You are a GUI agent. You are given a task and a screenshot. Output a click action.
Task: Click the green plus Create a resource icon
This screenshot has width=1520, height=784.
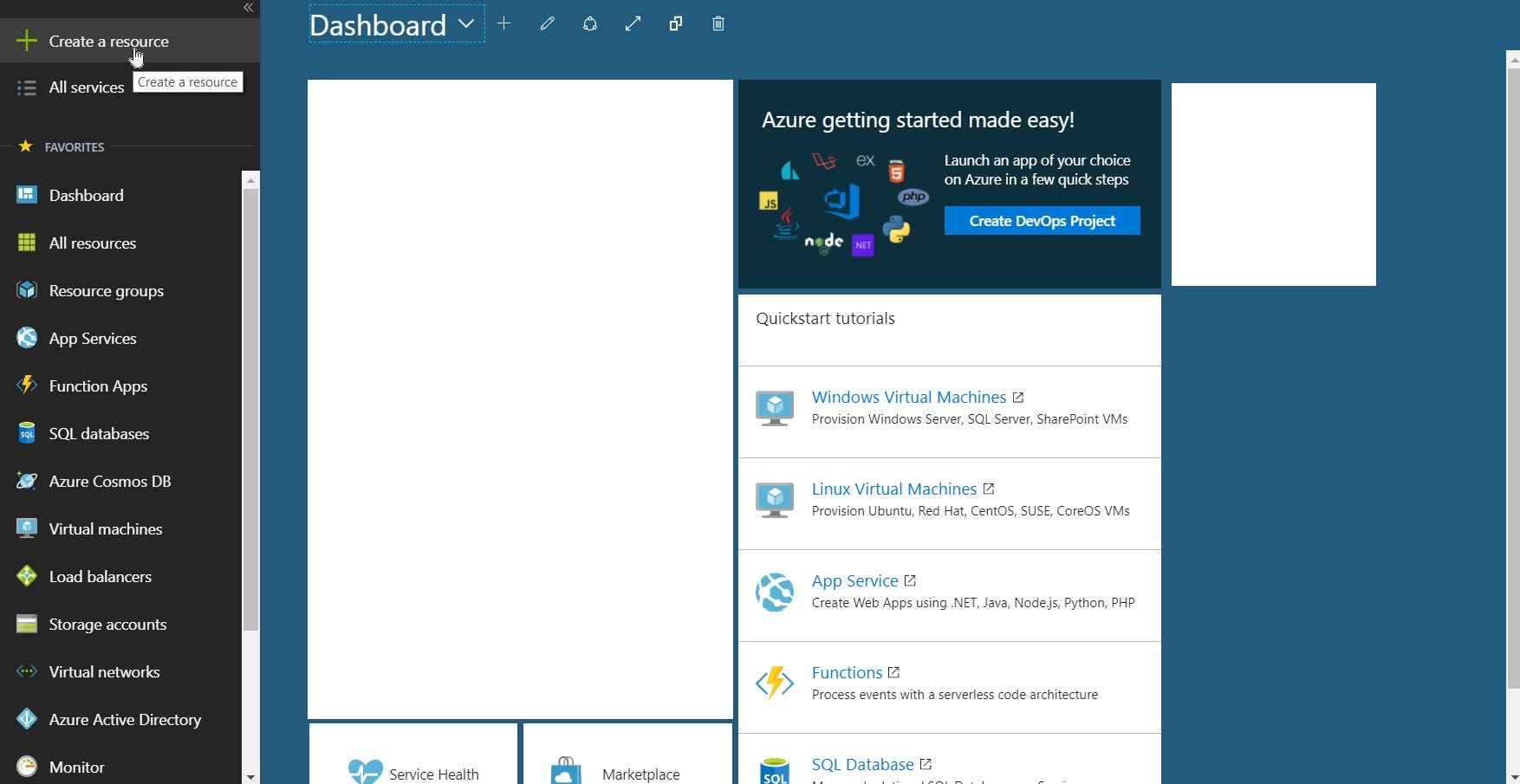(27, 41)
